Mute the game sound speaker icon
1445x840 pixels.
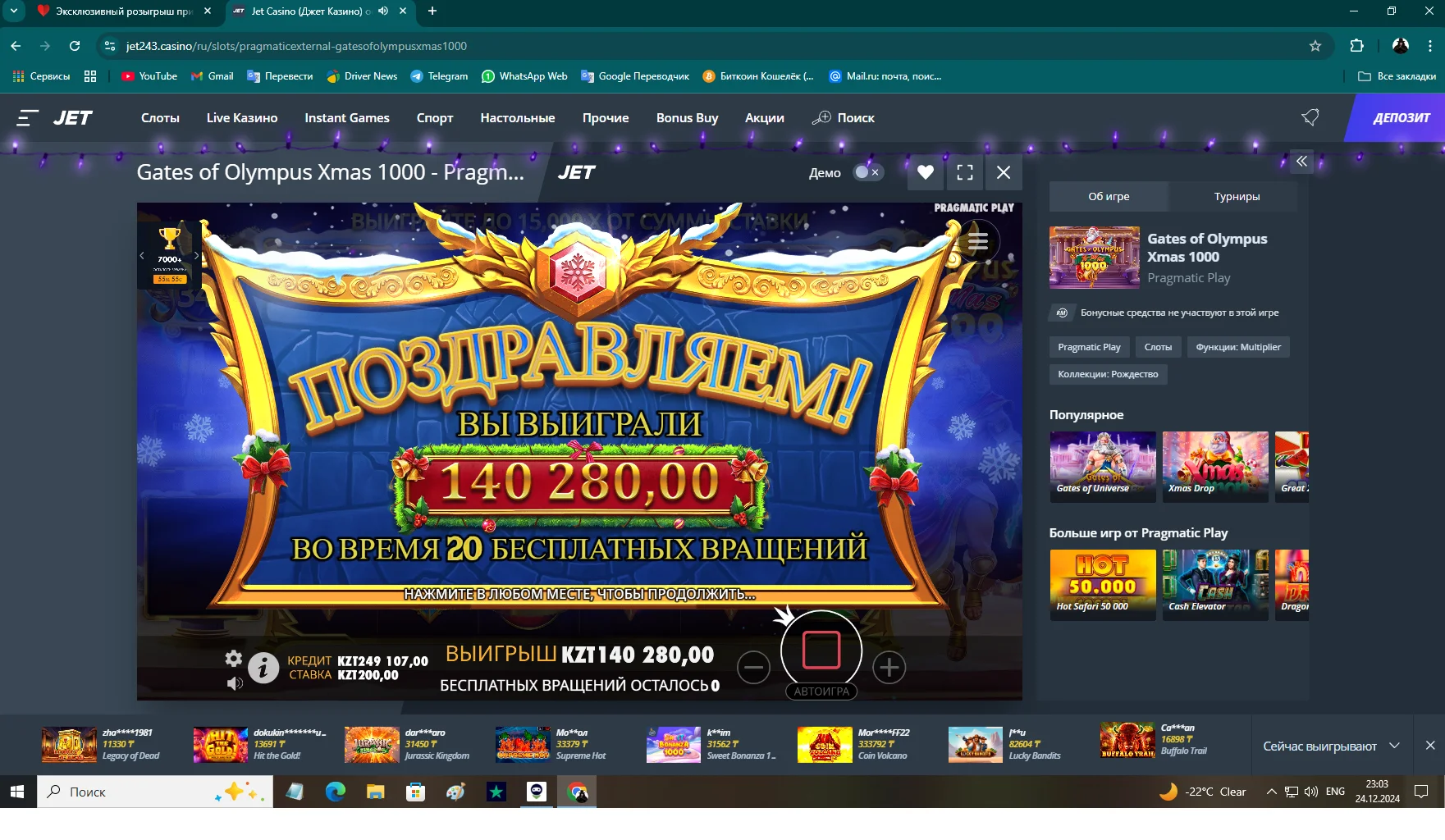click(235, 683)
